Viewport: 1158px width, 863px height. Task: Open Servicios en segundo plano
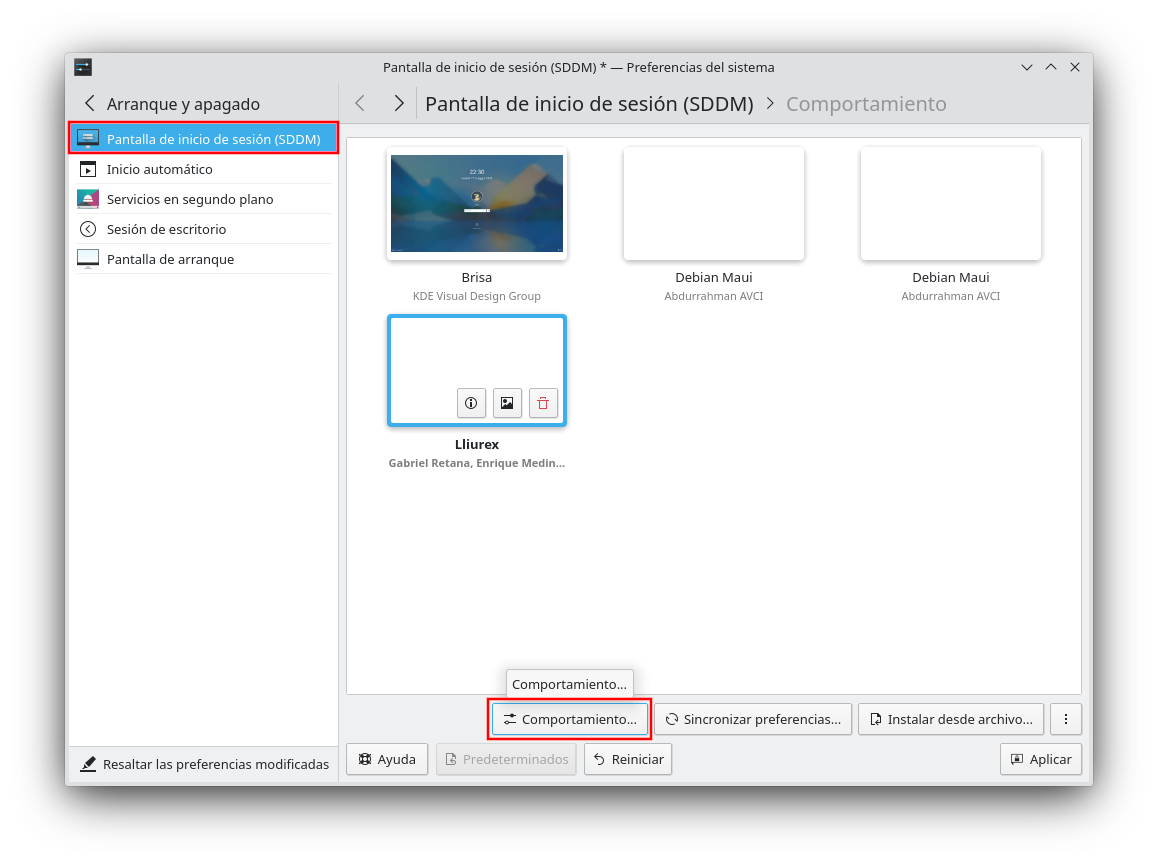point(190,199)
